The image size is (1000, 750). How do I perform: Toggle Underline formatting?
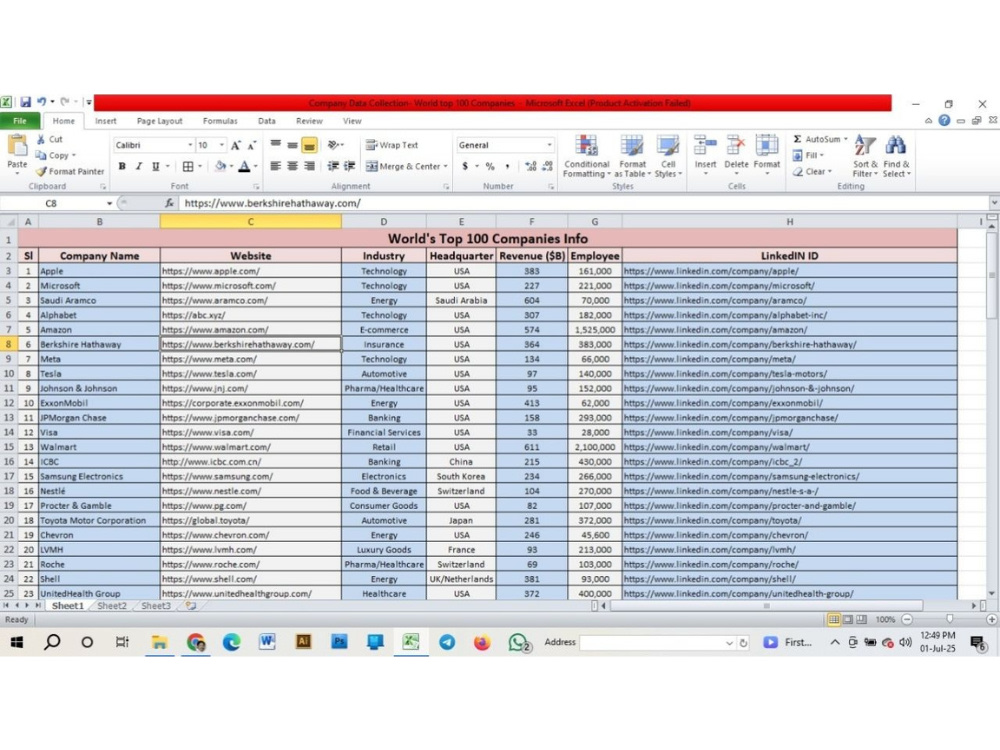(x=155, y=166)
